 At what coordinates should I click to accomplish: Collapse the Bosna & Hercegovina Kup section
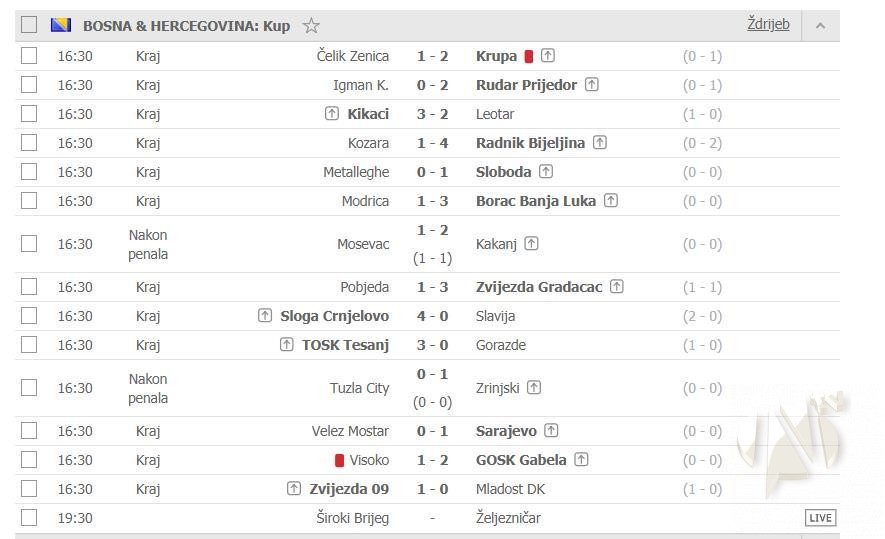click(820, 26)
